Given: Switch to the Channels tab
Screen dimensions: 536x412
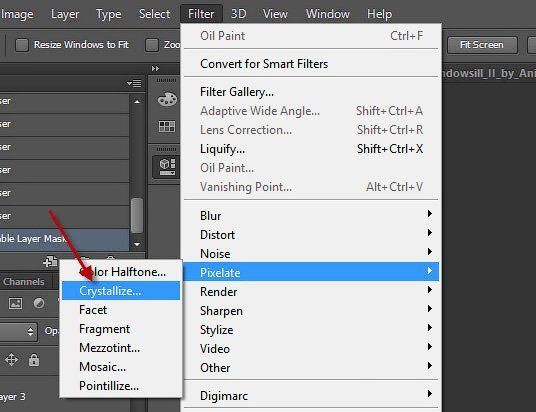Looking at the screenshot, I should tap(24, 281).
